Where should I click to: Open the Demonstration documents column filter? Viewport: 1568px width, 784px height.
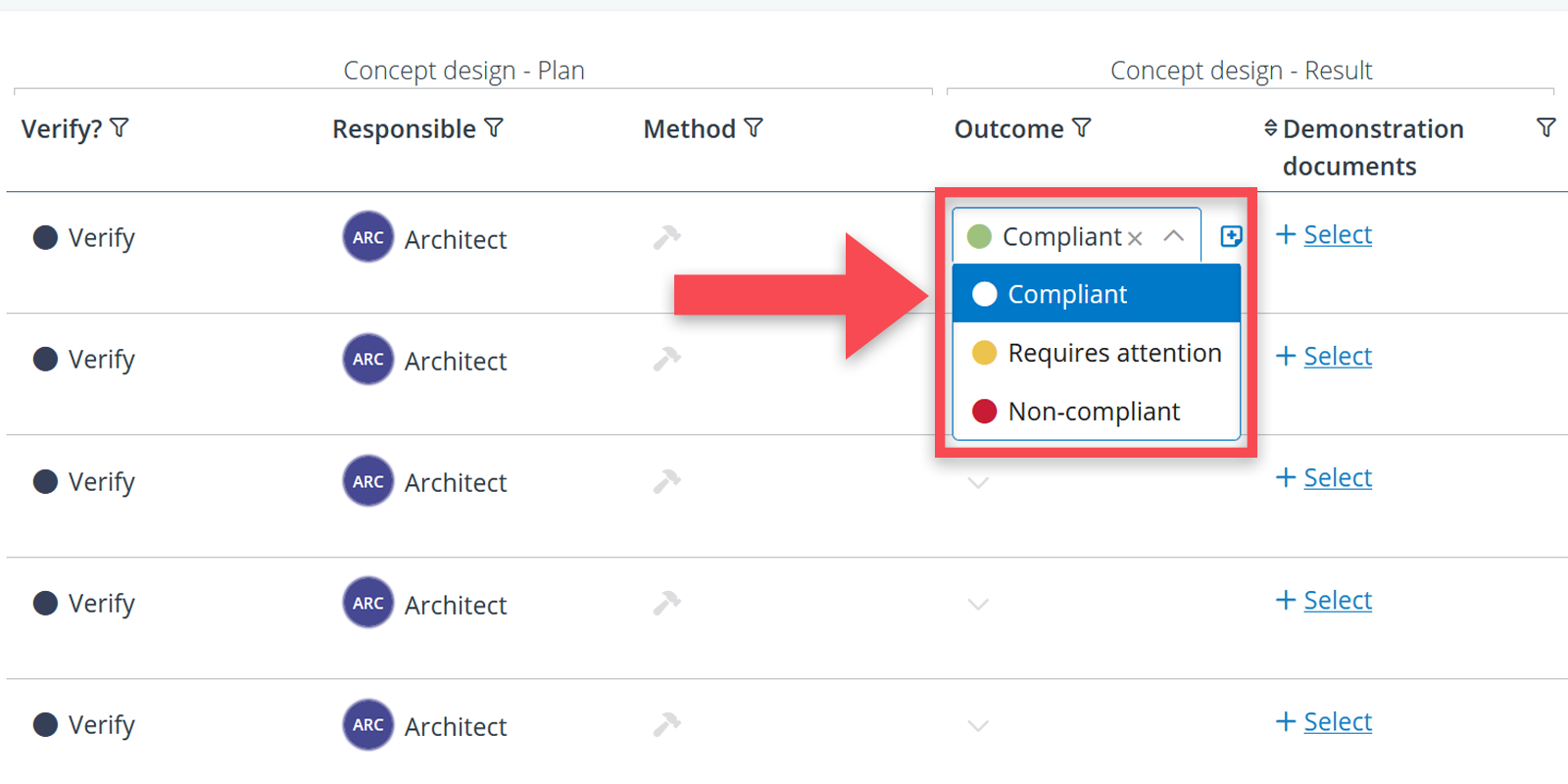click(1545, 128)
